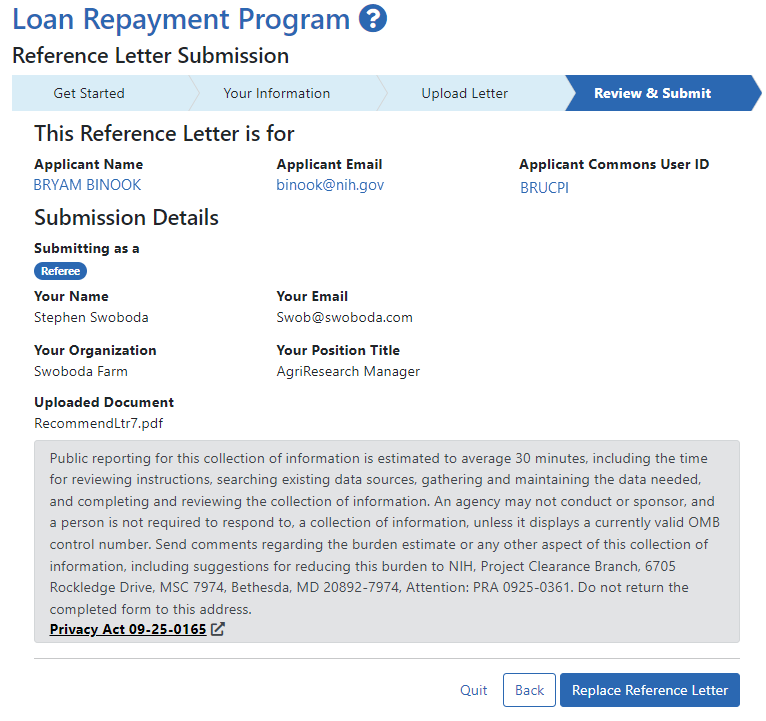Viewport: 766px width, 721px height.
Task: Click the Your Name label
Action: tap(71, 296)
